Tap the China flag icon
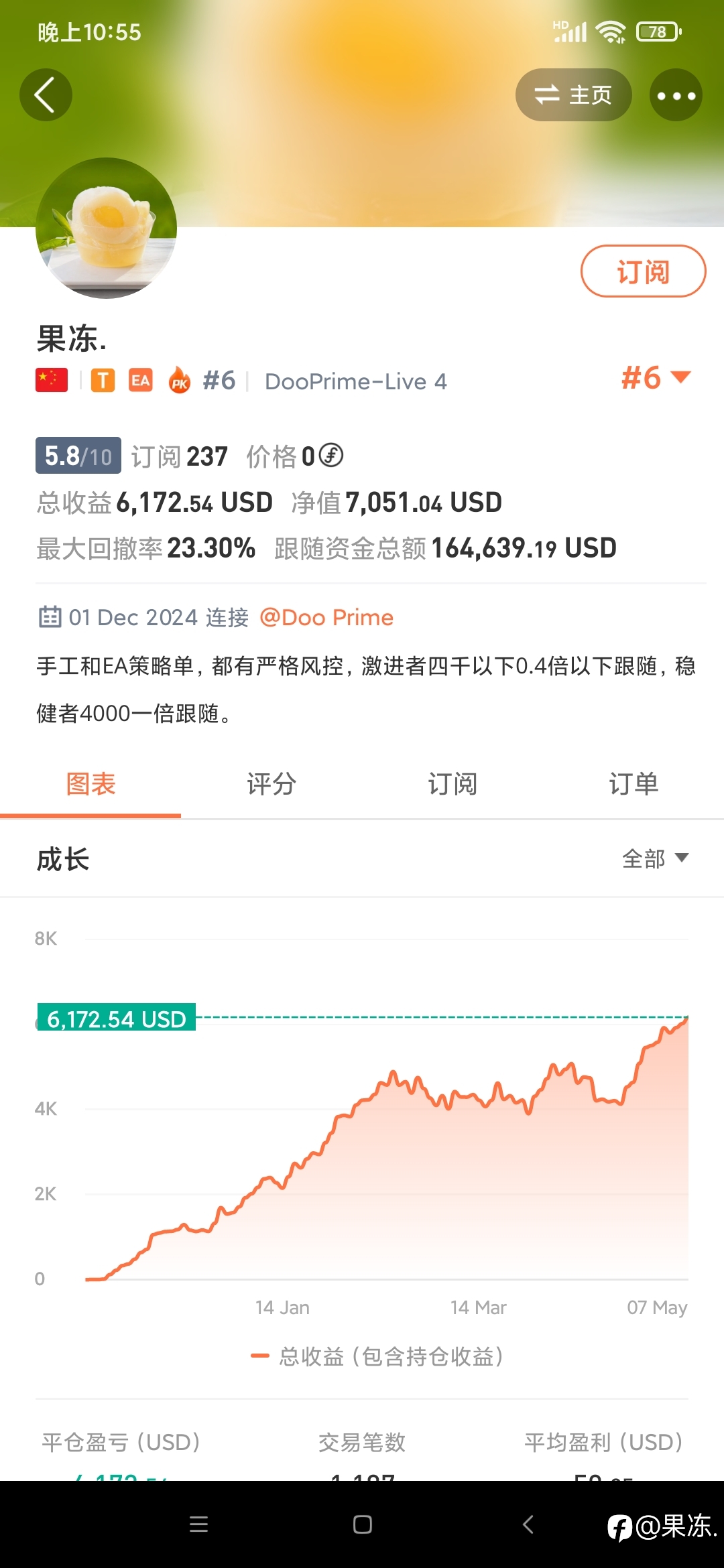 coord(52,380)
